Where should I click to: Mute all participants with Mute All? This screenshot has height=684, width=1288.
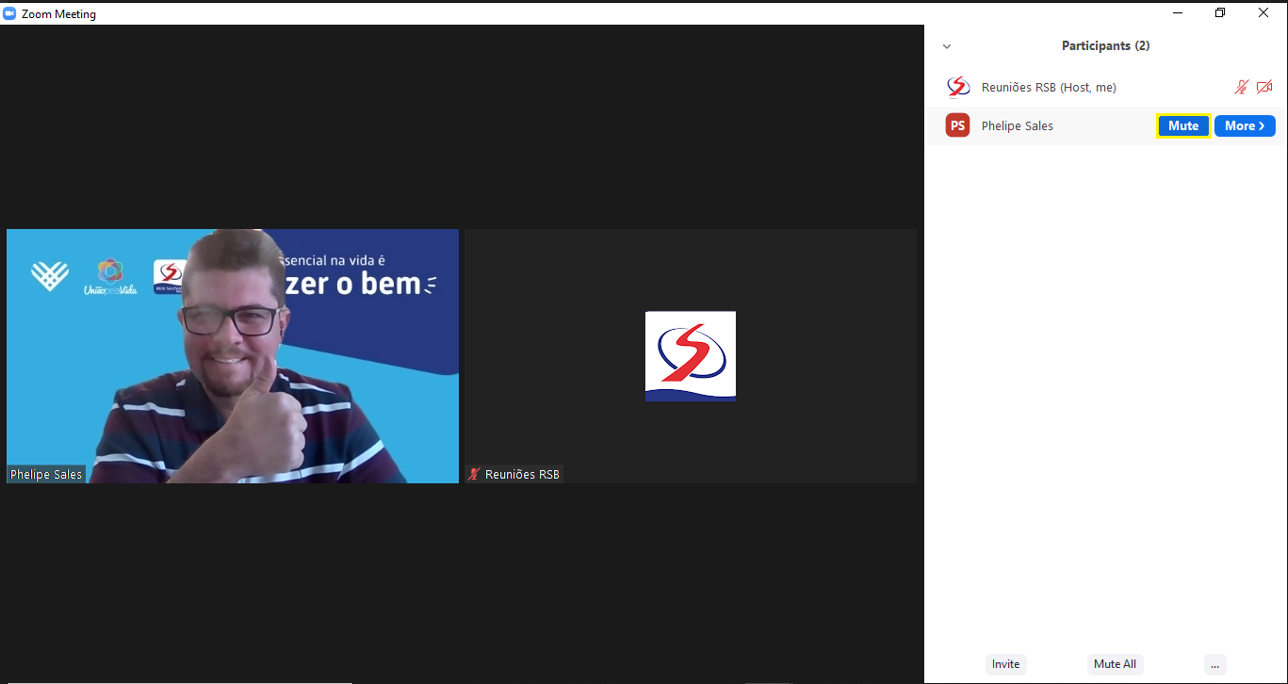1114,664
